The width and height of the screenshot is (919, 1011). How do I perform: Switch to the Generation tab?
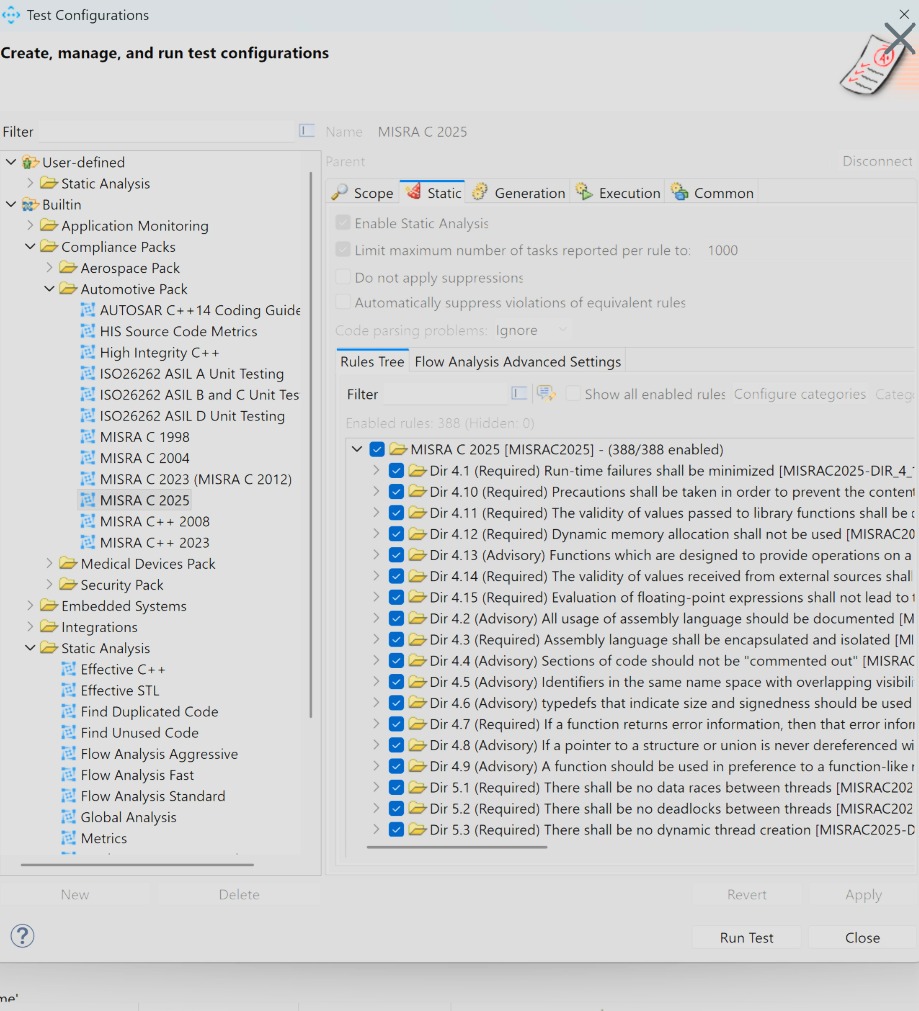(519, 193)
